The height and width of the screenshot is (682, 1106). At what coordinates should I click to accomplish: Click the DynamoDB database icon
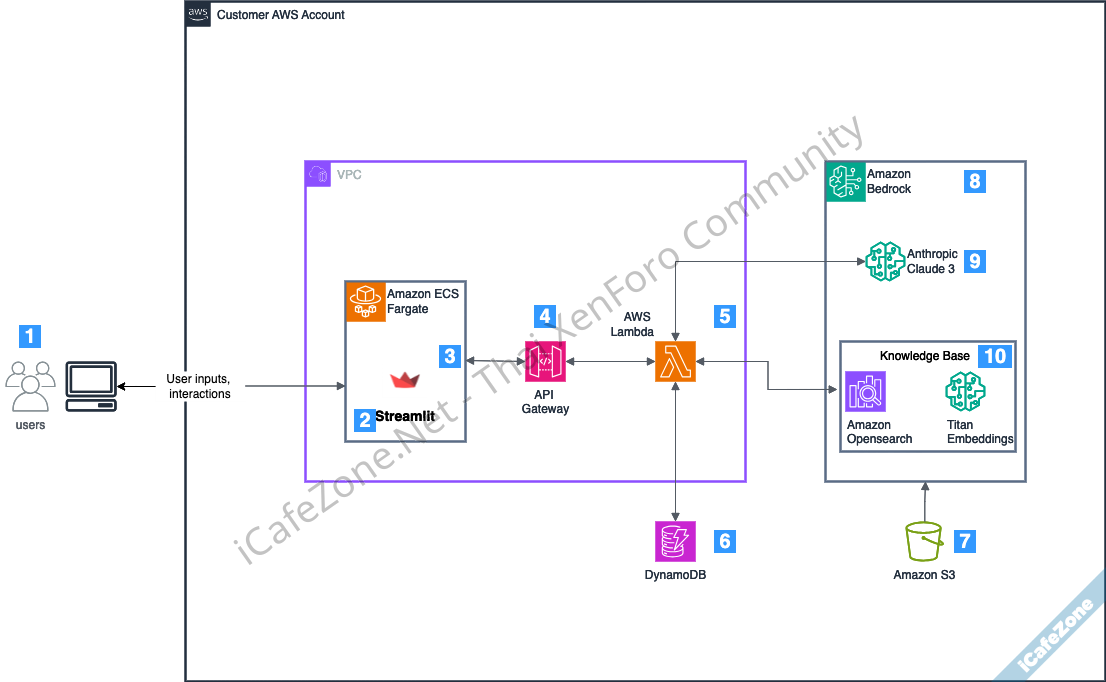(677, 541)
